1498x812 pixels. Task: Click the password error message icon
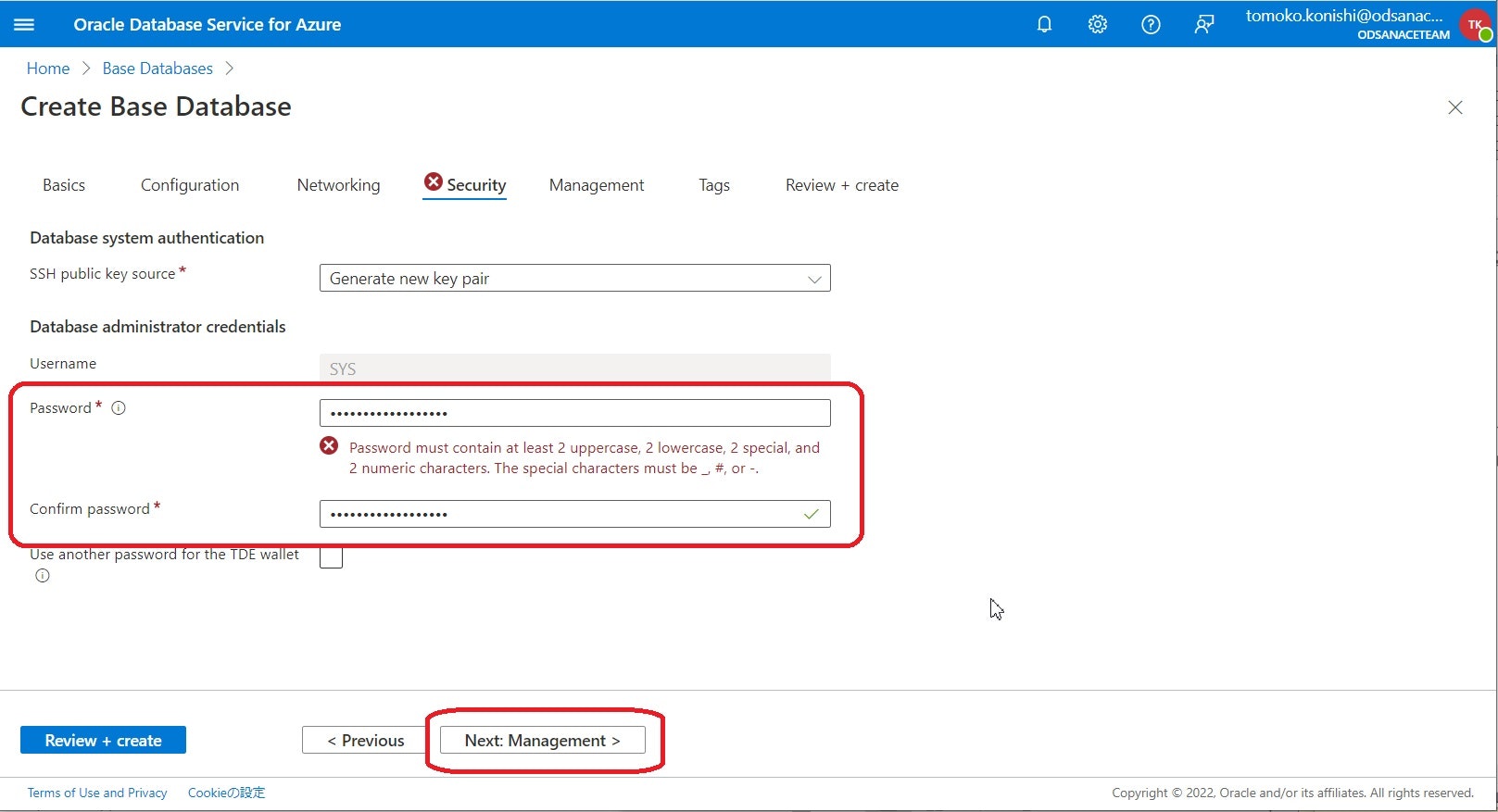(329, 446)
